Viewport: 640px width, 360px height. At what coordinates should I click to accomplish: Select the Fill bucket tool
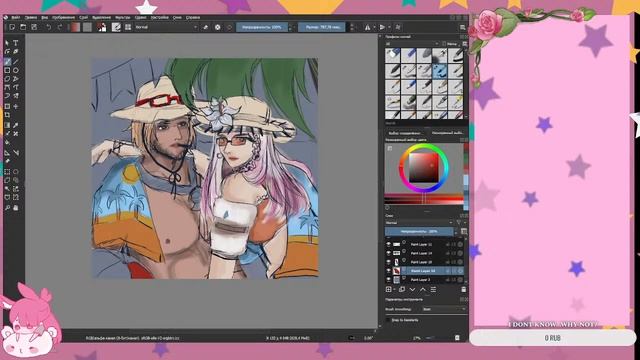(7, 142)
